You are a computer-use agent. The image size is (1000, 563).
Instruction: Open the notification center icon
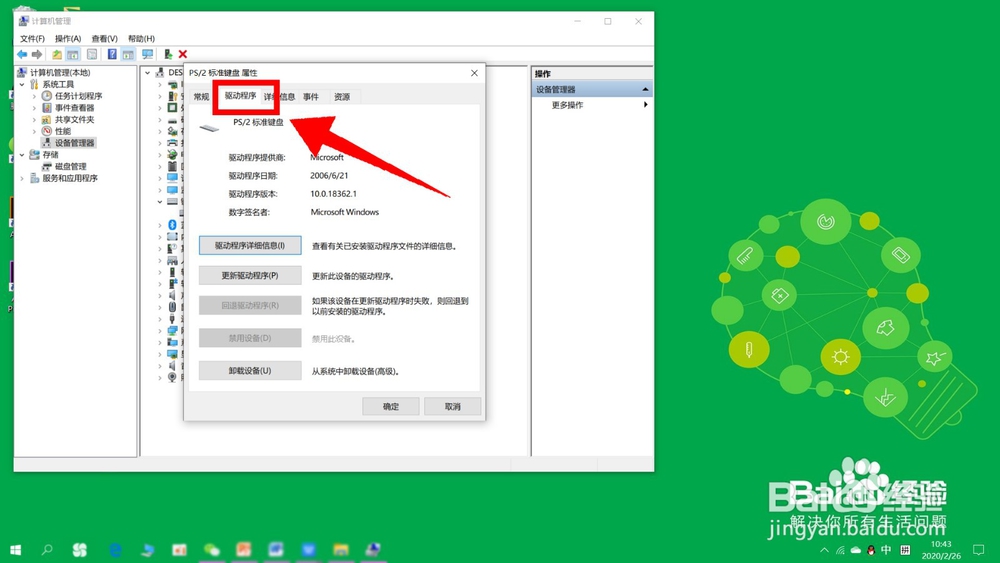coord(978,550)
